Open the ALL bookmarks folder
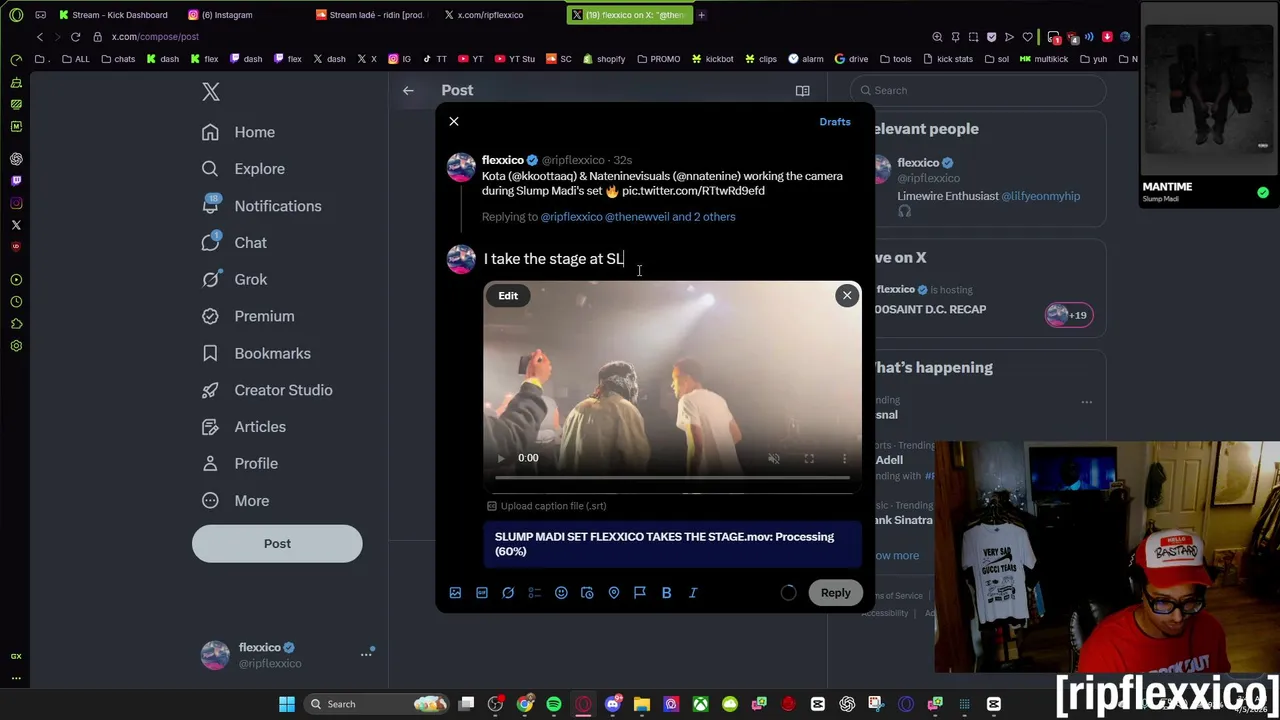The image size is (1280, 720). (75, 59)
